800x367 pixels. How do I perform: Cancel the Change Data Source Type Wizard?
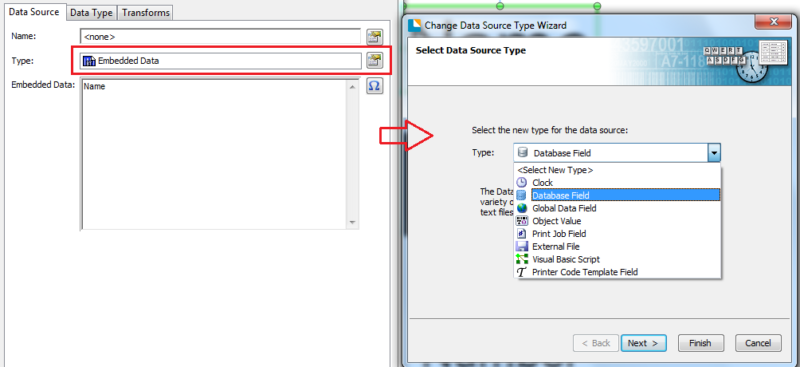pyautogui.click(x=758, y=343)
